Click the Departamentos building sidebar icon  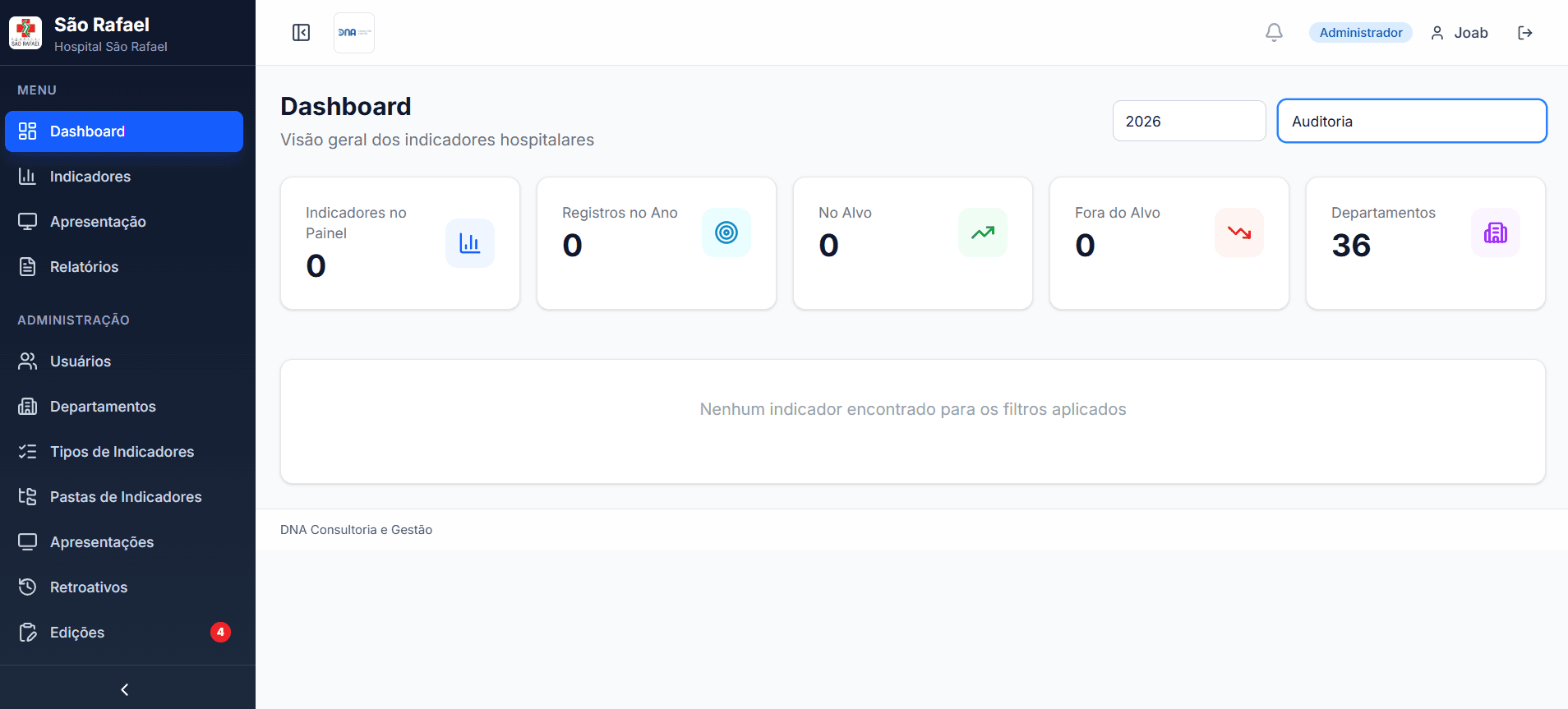tap(28, 407)
